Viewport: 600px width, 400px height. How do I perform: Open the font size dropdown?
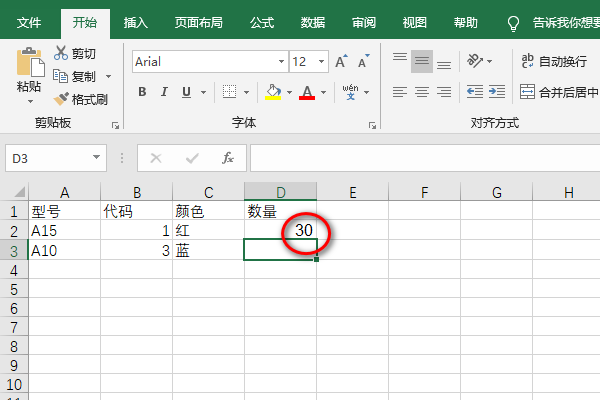click(x=321, y=61)
